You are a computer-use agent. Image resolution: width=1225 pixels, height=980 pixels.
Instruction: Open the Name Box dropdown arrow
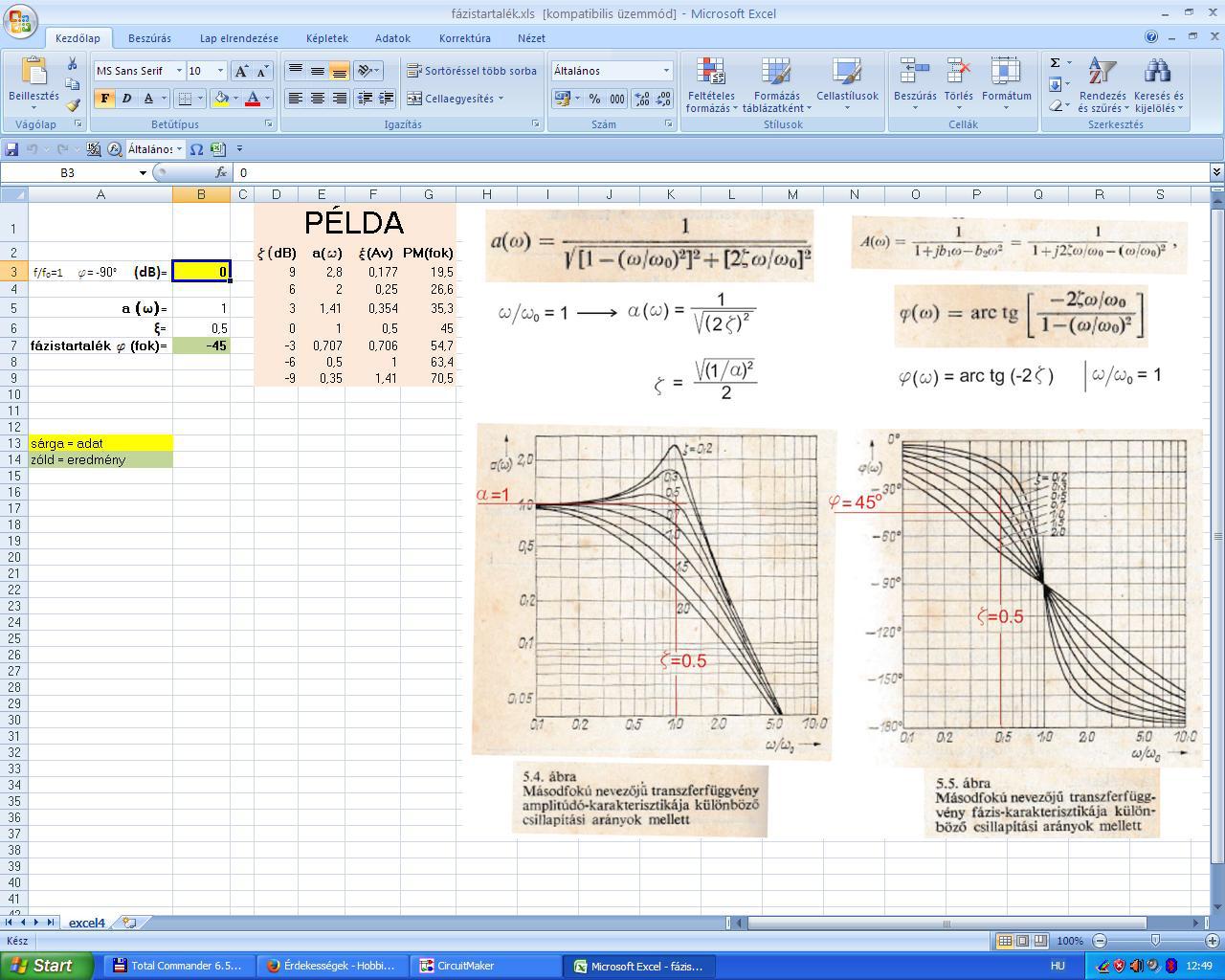143,173
